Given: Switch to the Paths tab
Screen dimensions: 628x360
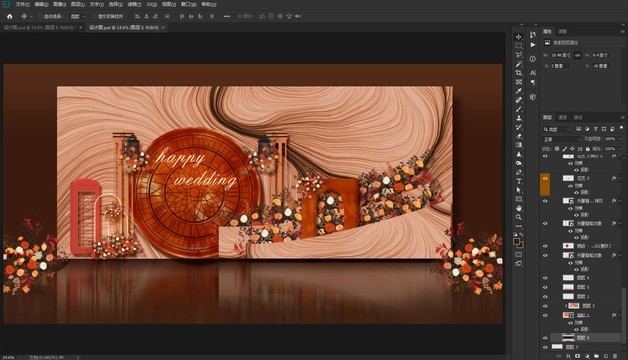Looking at the screenshot, I should pos(578,117).
